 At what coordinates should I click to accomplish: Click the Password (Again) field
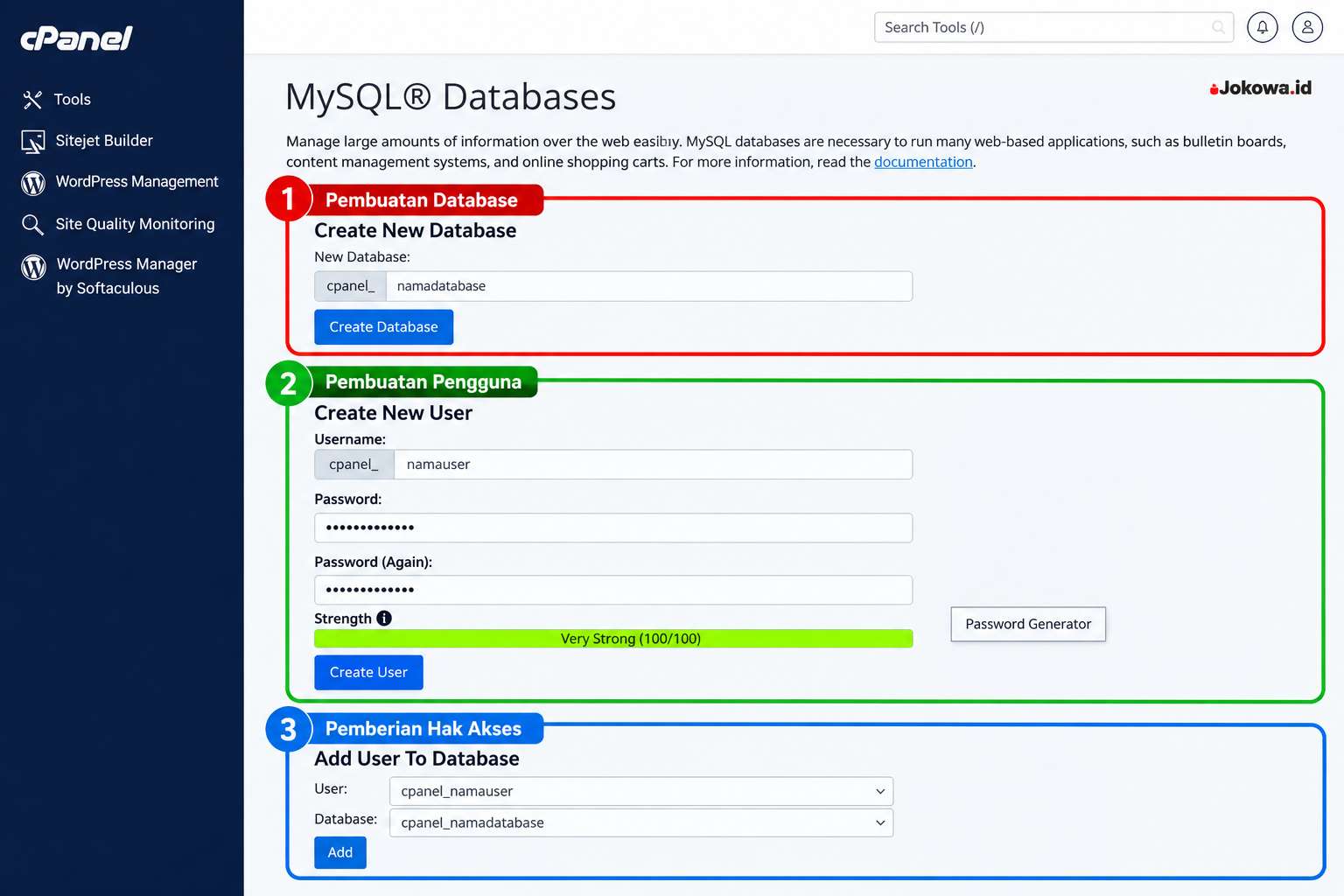point(613,590)
